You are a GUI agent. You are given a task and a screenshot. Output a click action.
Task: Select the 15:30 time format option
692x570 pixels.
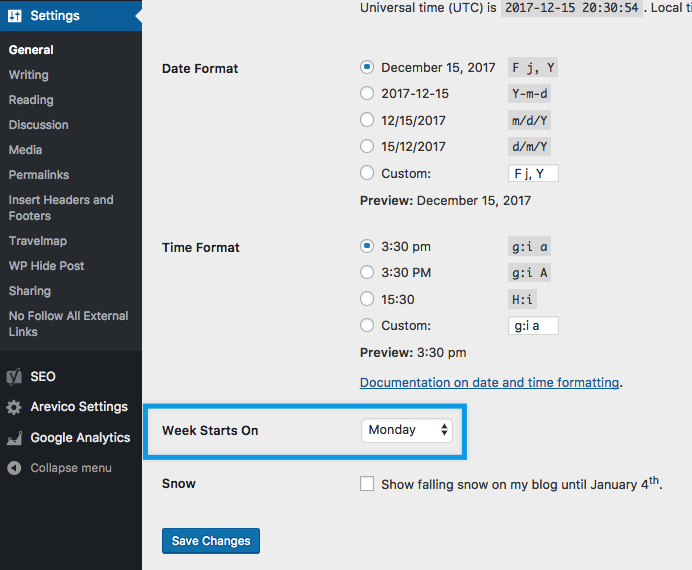coord(367,299)
